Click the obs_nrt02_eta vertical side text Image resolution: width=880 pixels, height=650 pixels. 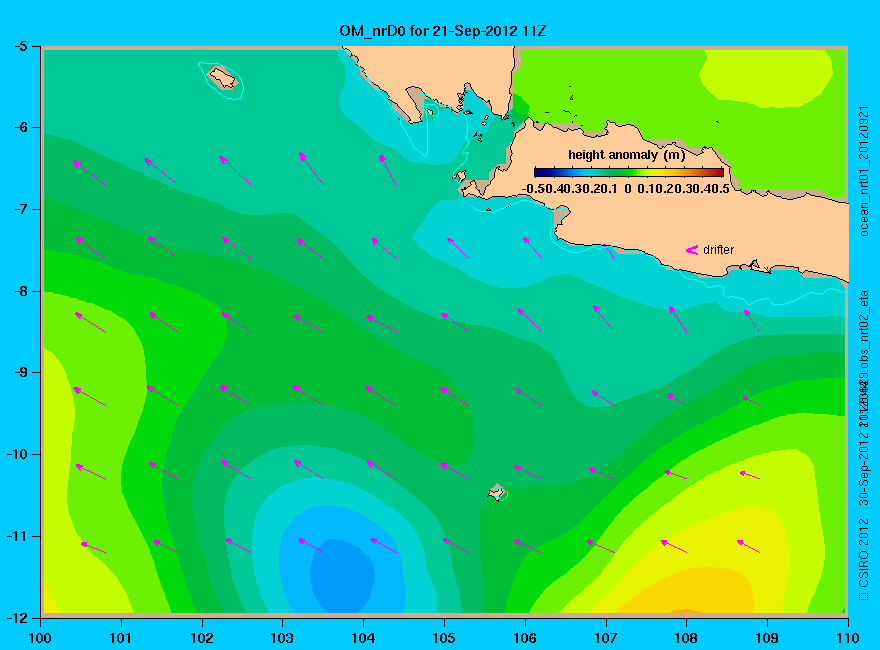pos(864,331)
